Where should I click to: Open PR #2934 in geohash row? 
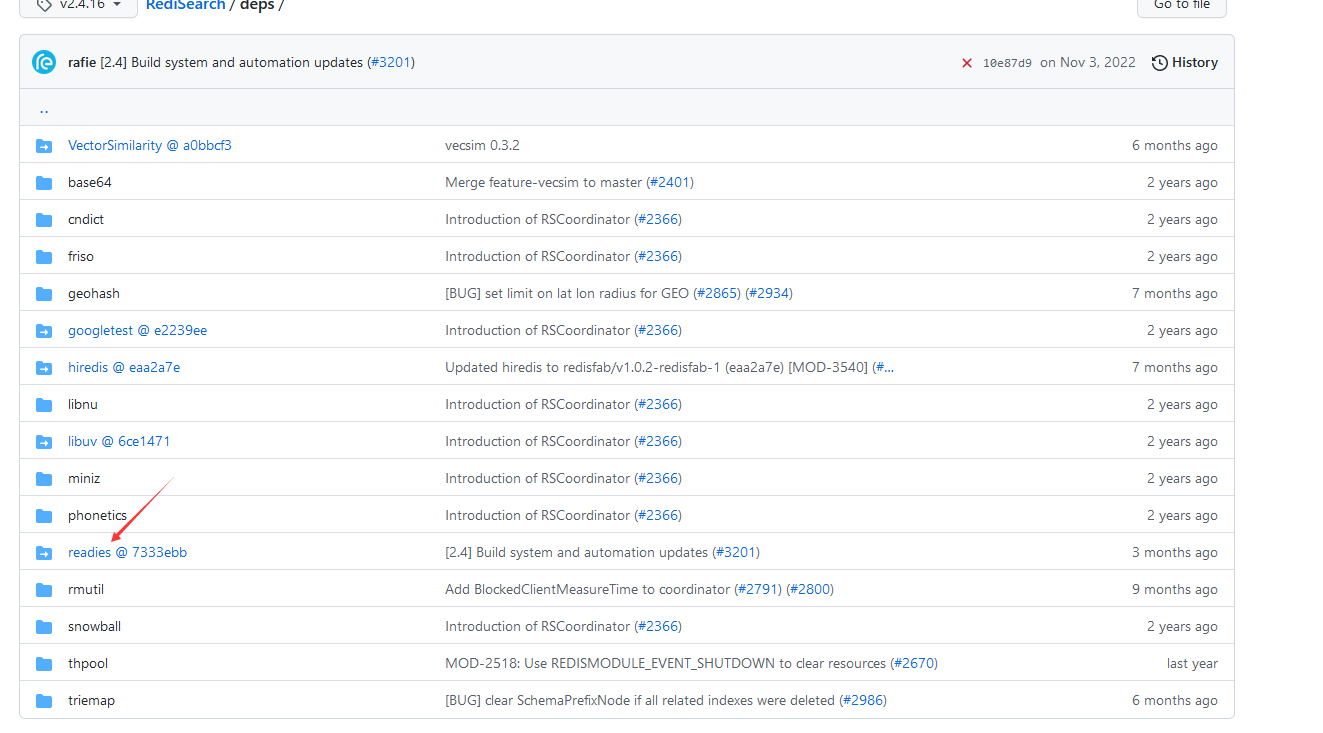point(769,293)
